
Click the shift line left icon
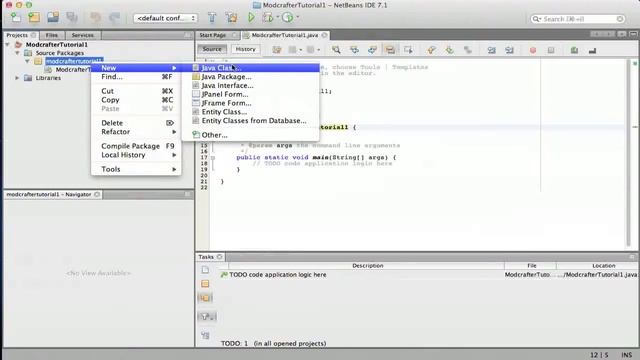click(491, 50)
